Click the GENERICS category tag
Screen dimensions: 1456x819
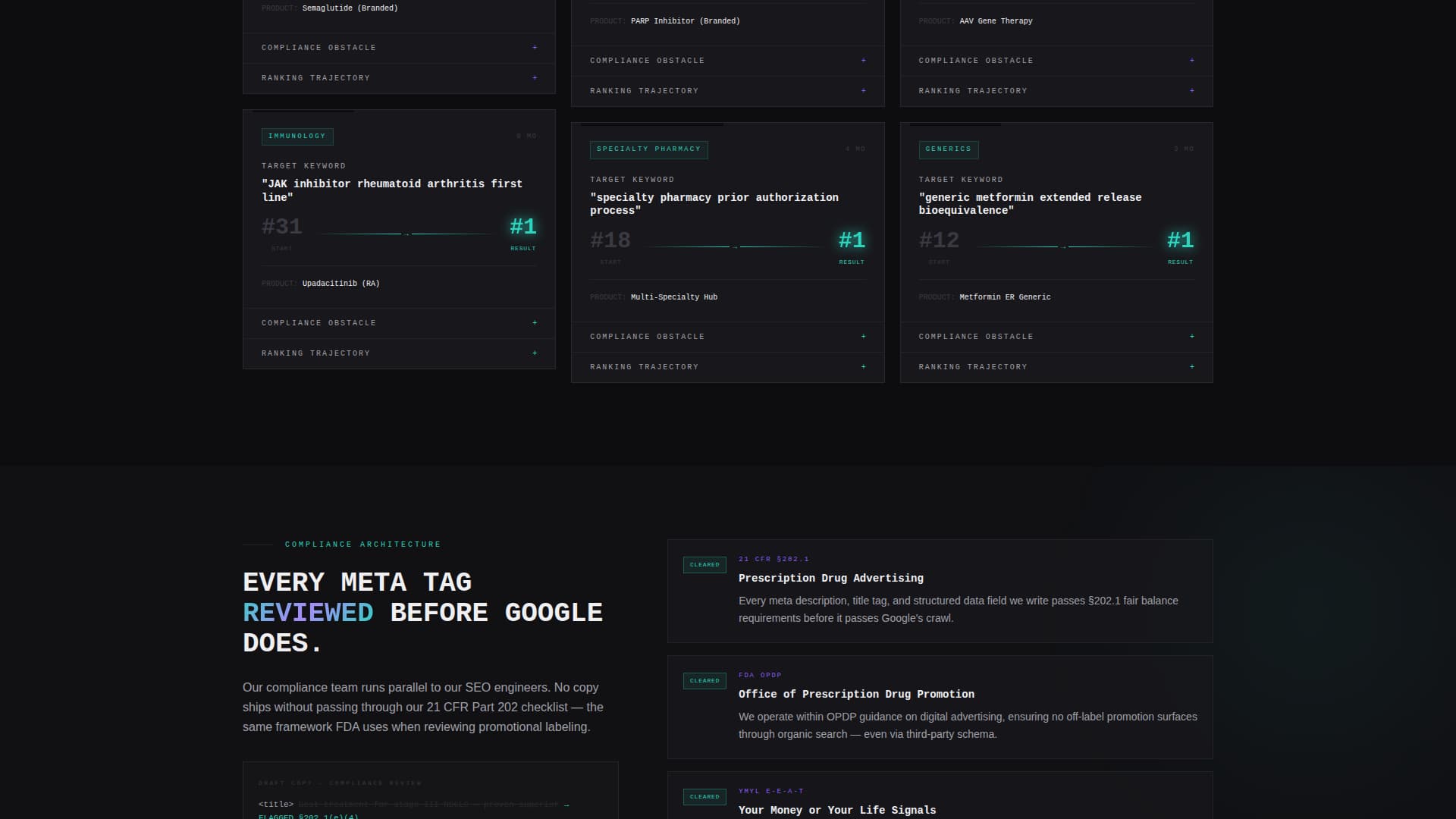pos(948,149)
